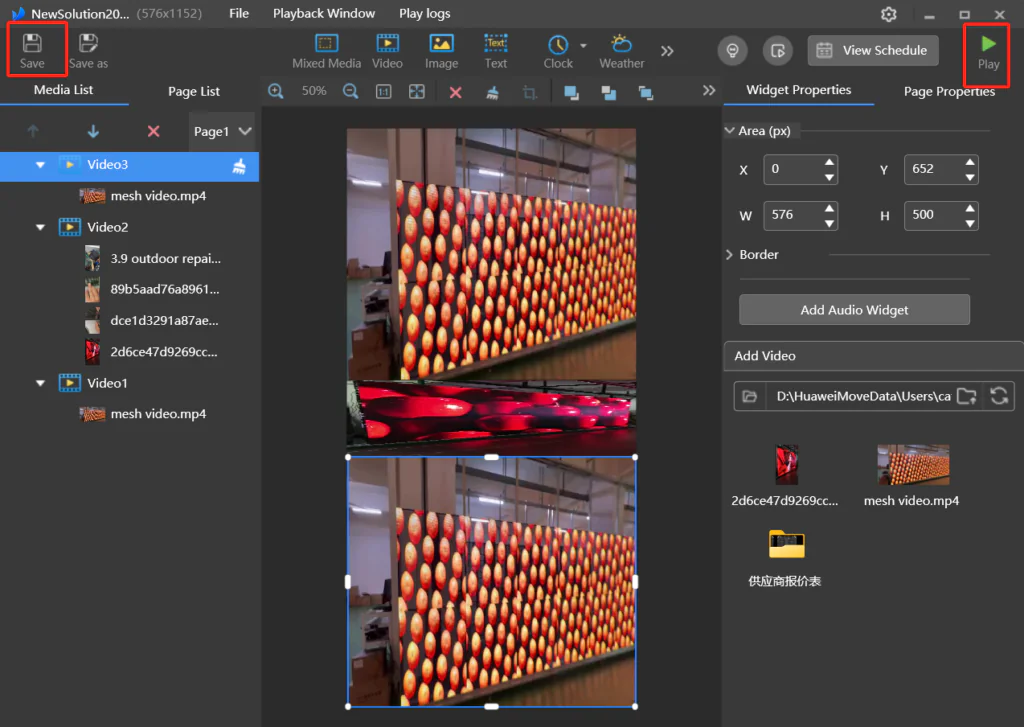Collapse the Area (px) section

pos(729,131)
